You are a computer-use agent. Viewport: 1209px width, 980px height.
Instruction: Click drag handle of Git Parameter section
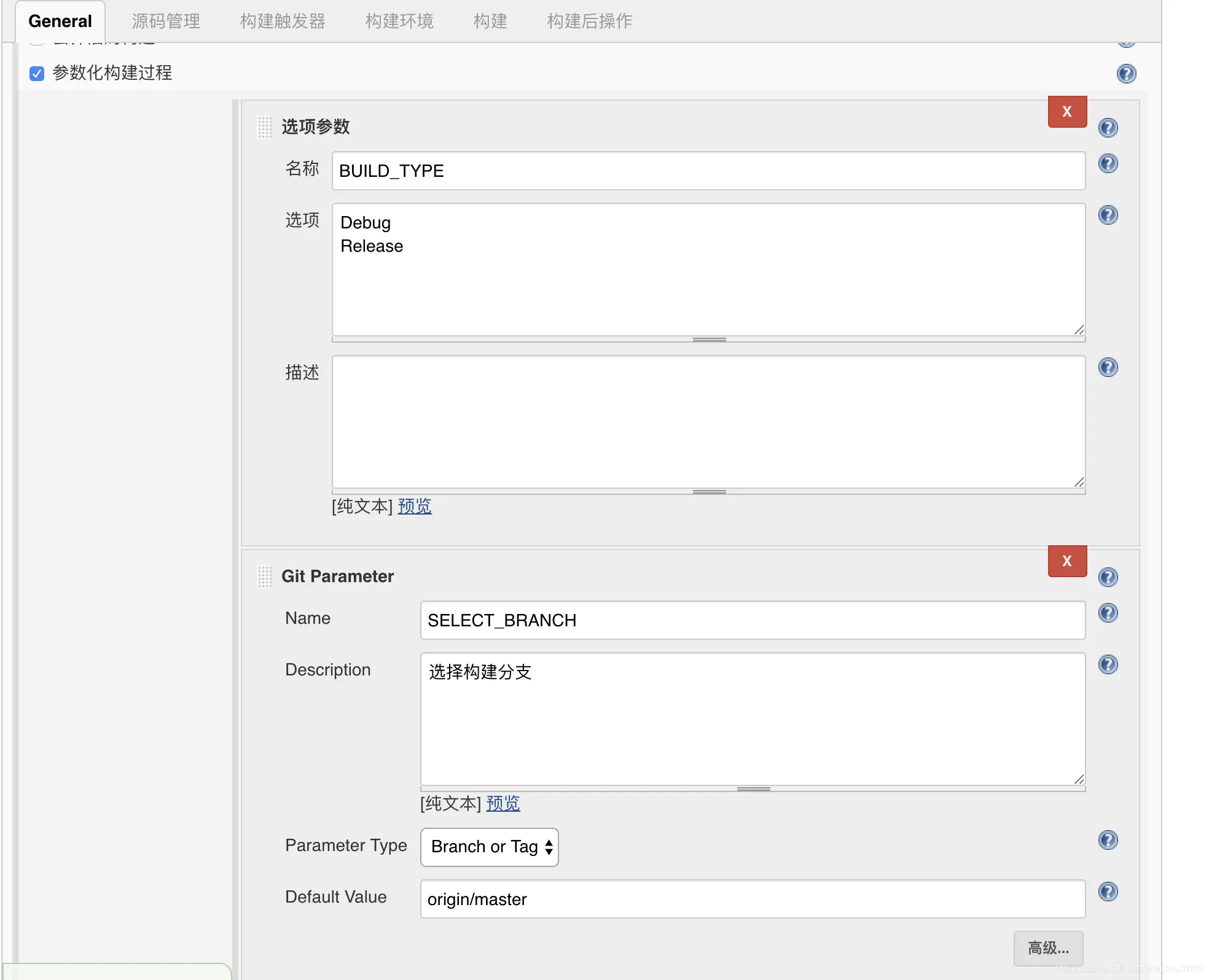tap(264, 577)
